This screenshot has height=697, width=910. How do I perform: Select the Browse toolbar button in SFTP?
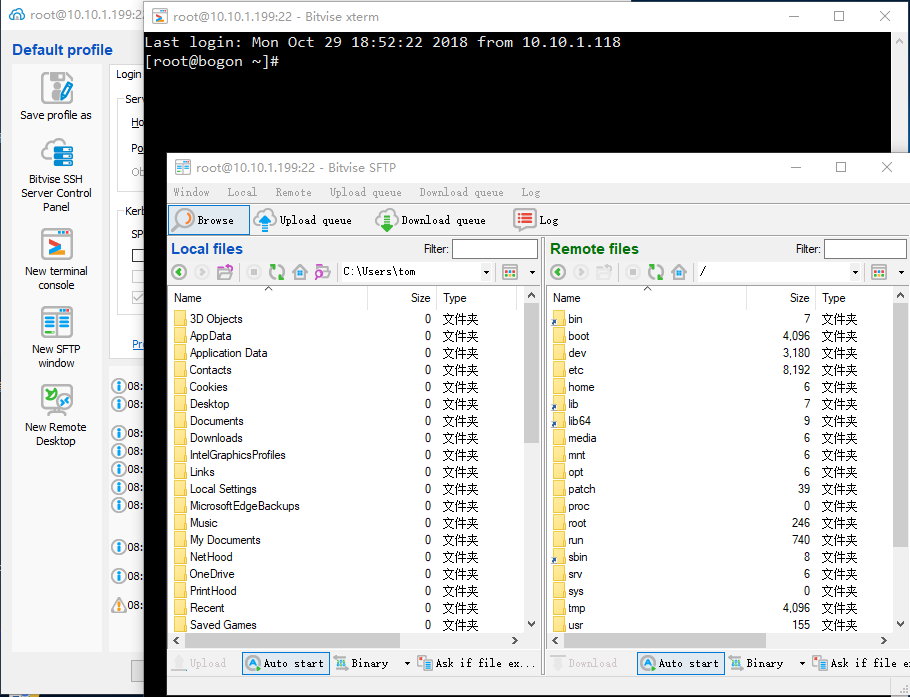tap(209, 220)
